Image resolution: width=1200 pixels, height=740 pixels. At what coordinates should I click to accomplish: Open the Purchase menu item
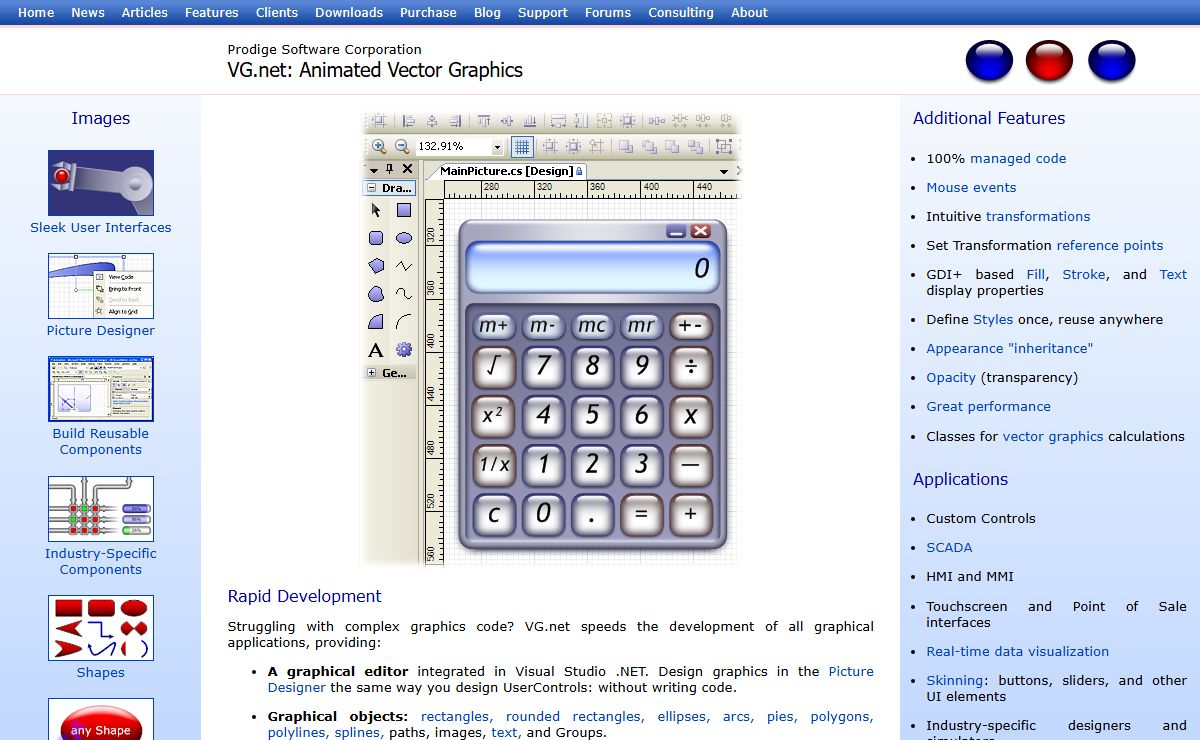pyautogui.click(x=428, y=12)
